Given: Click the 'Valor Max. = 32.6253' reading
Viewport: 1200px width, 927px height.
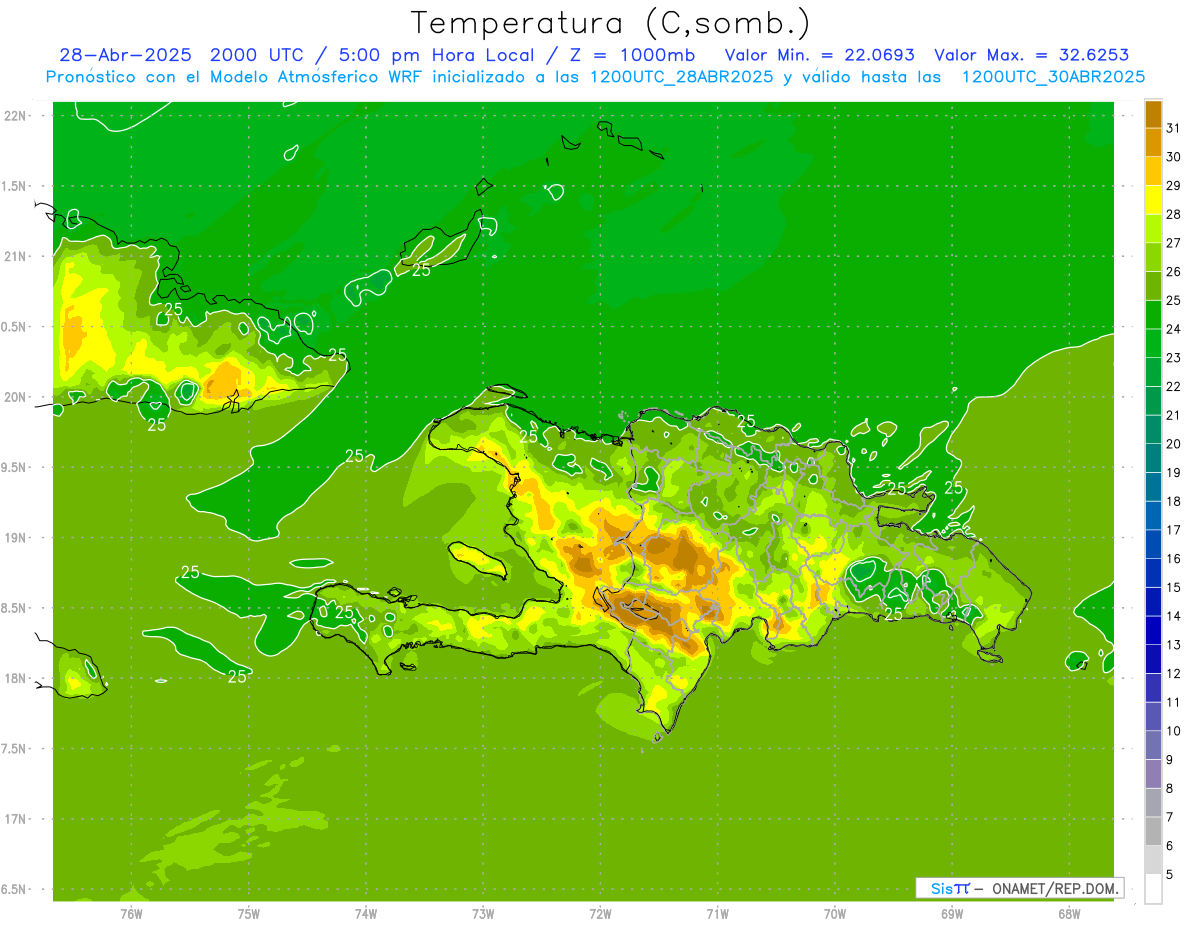Looking at the screenshot, I should [x=1031, y=55].
